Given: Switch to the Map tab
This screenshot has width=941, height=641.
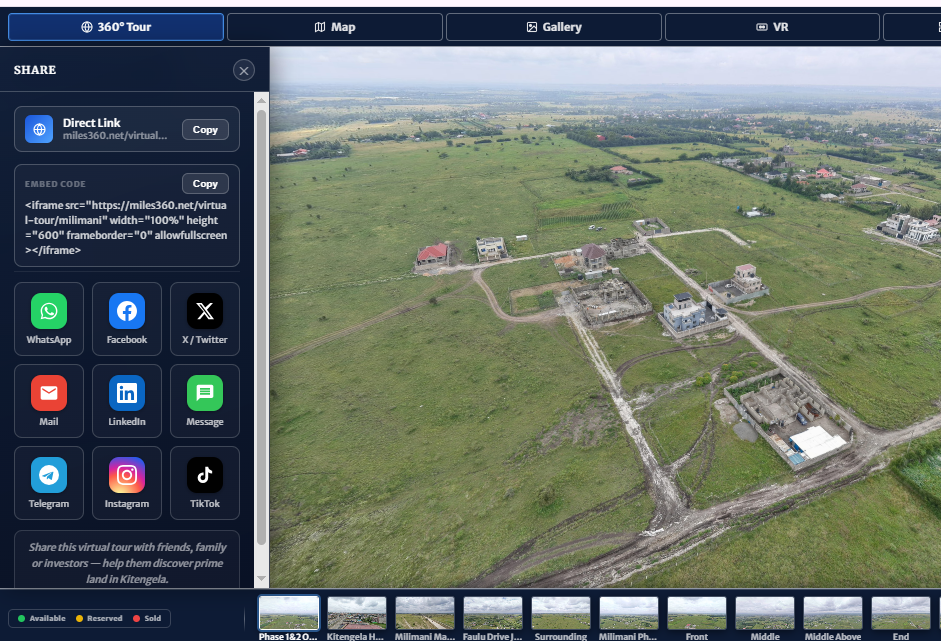Looking at the screenshot, I should 335,27.
